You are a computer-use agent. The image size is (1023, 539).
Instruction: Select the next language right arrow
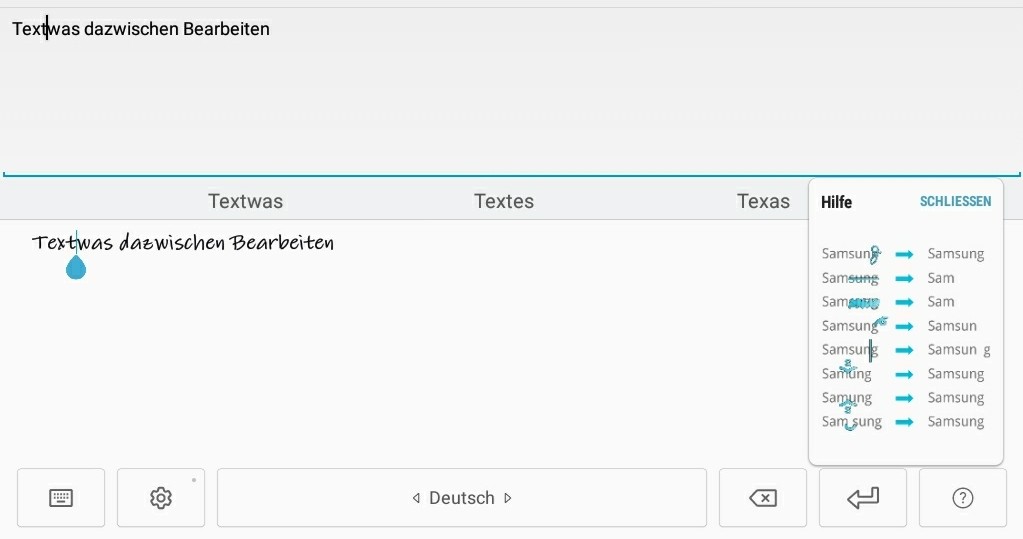(x=508, y=498)
